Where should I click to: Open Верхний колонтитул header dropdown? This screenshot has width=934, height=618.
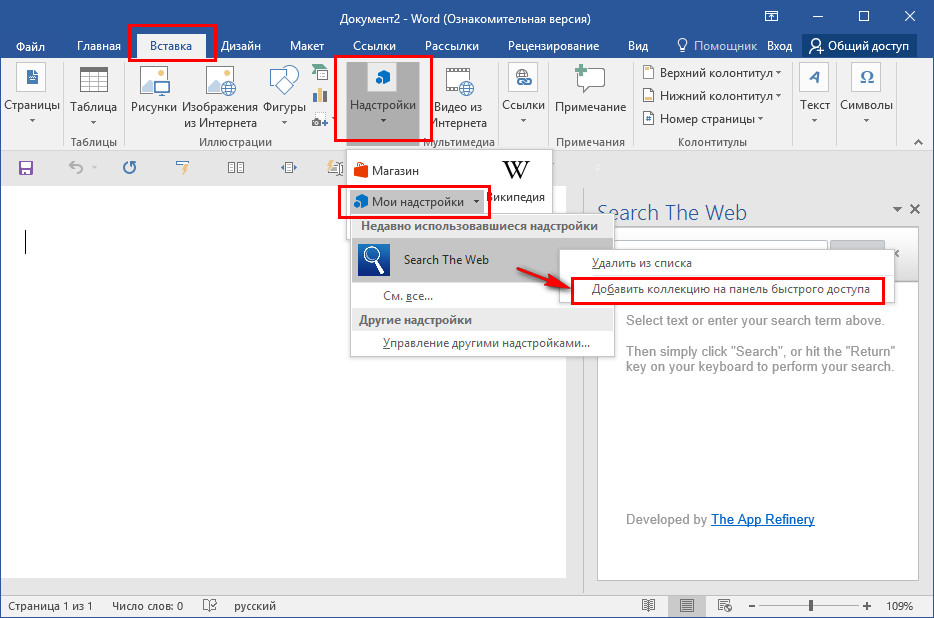click(x=712, y=73)
